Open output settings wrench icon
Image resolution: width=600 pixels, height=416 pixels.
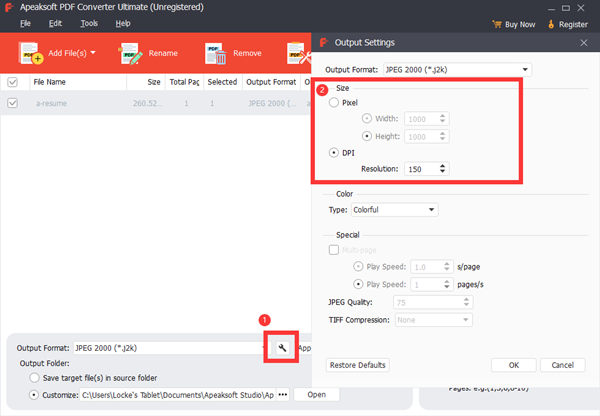coord(282,347)
